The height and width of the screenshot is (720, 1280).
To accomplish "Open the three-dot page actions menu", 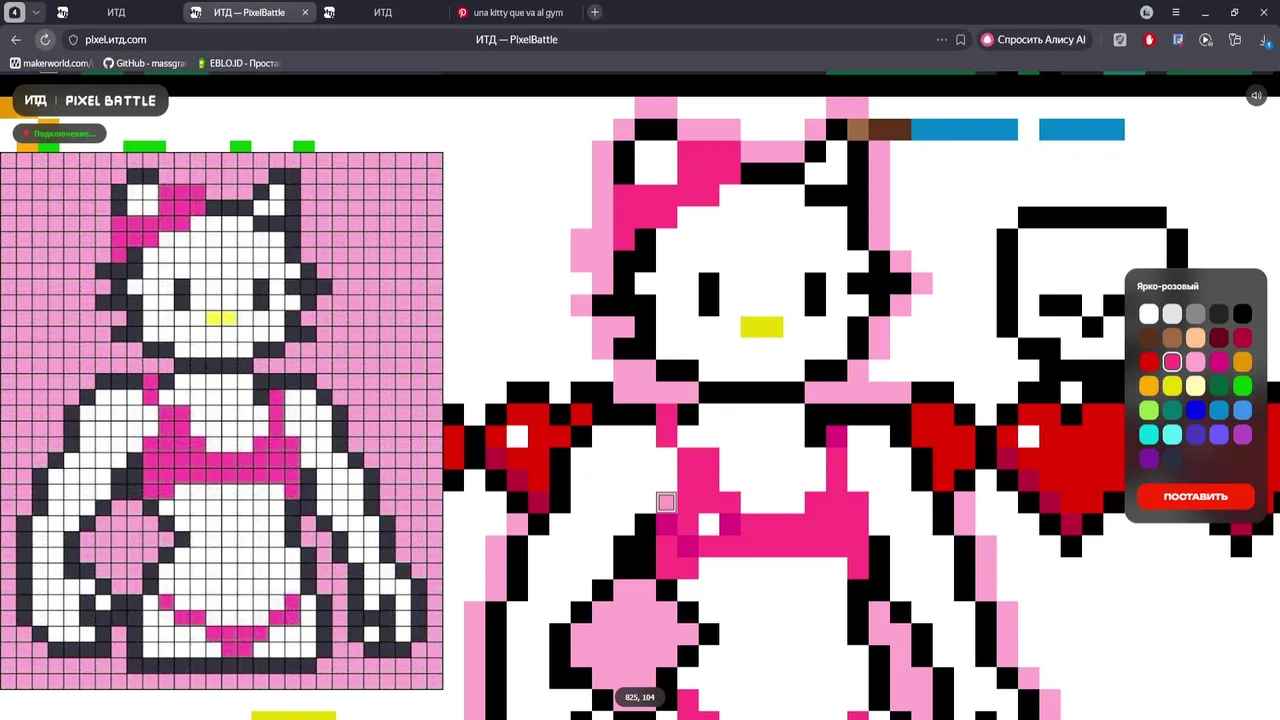I will 941,40.
